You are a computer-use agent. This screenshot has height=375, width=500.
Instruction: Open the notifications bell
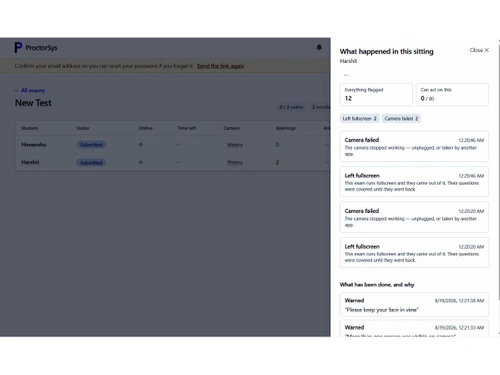(319, 47)
